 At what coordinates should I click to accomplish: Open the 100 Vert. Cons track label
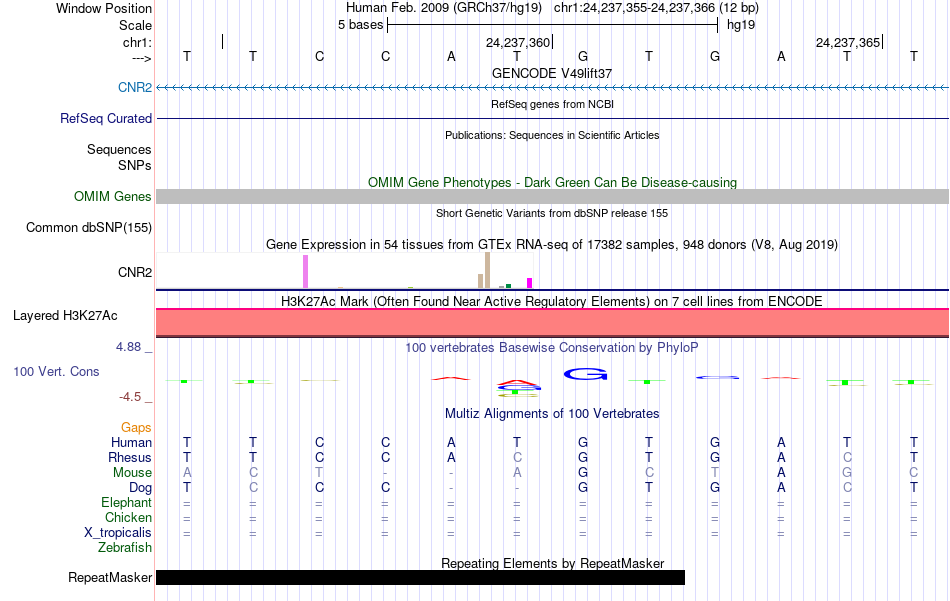(56, 371)
